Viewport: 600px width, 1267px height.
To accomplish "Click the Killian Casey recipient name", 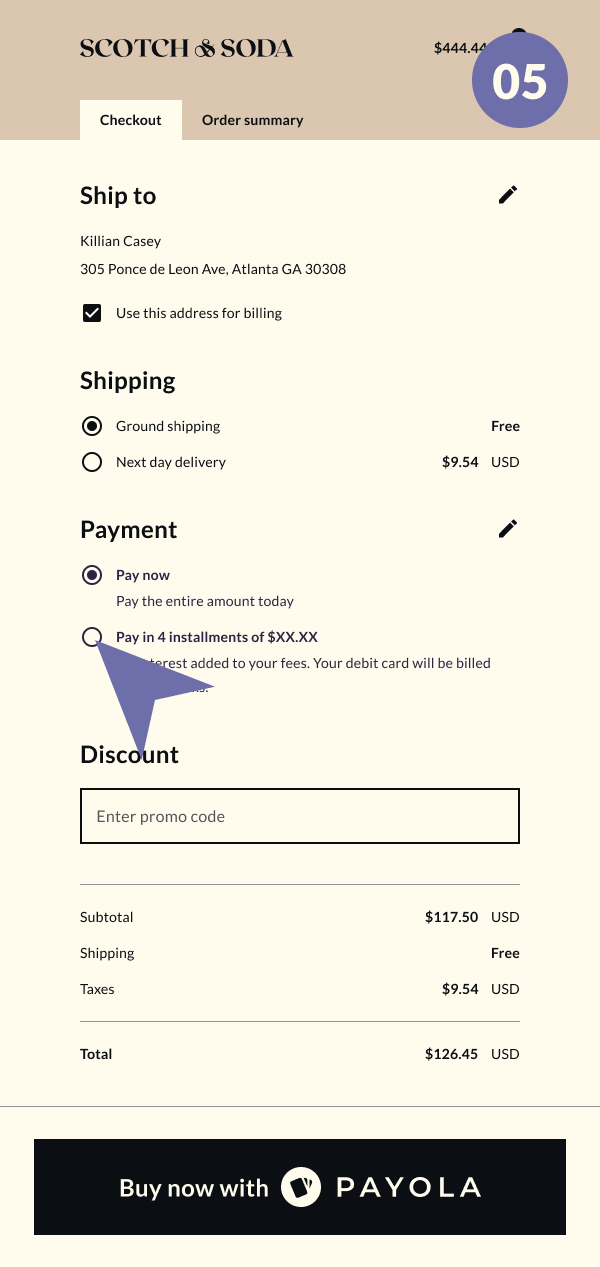I will click(x=120, y=241).
